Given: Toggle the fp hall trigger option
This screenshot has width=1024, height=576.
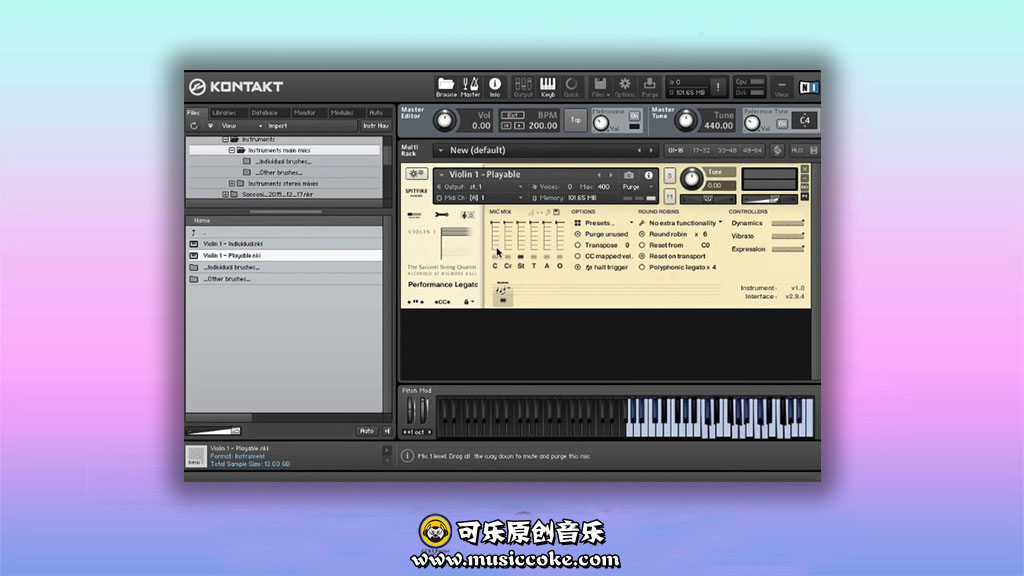Looking at the screenshot, I should 577,268.
